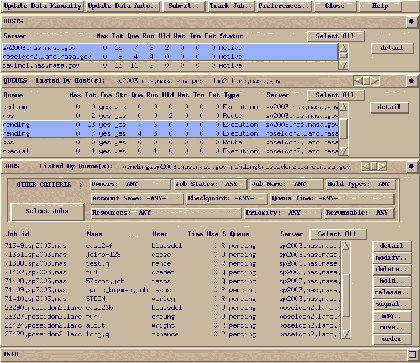This screenshot has height=363, width=420.
Task: Open the Track Job dialog
Action: [x=231, y=6]
